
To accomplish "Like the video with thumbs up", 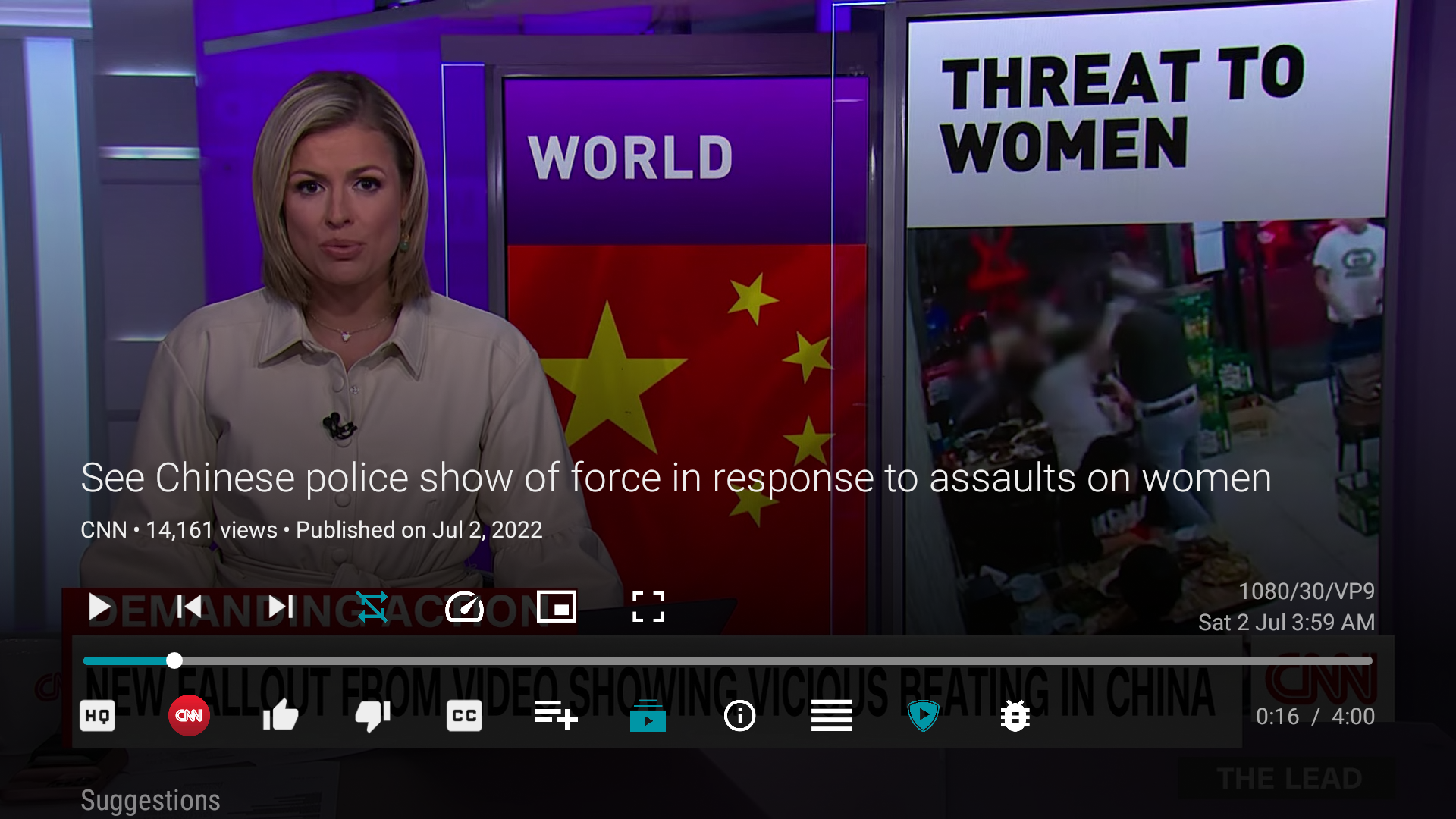I will (x=281, y=716).
